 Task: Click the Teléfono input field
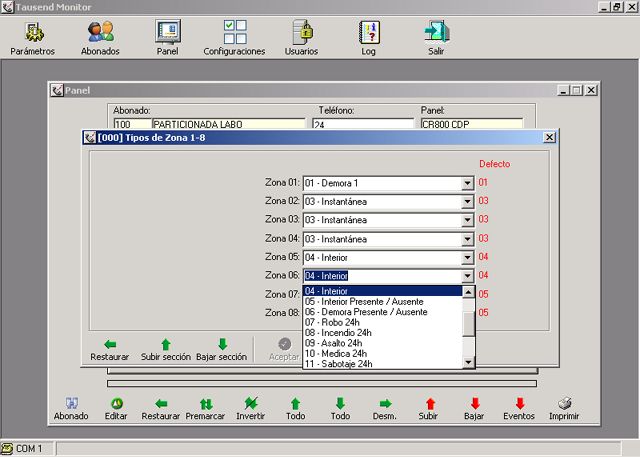pos(363,124)
